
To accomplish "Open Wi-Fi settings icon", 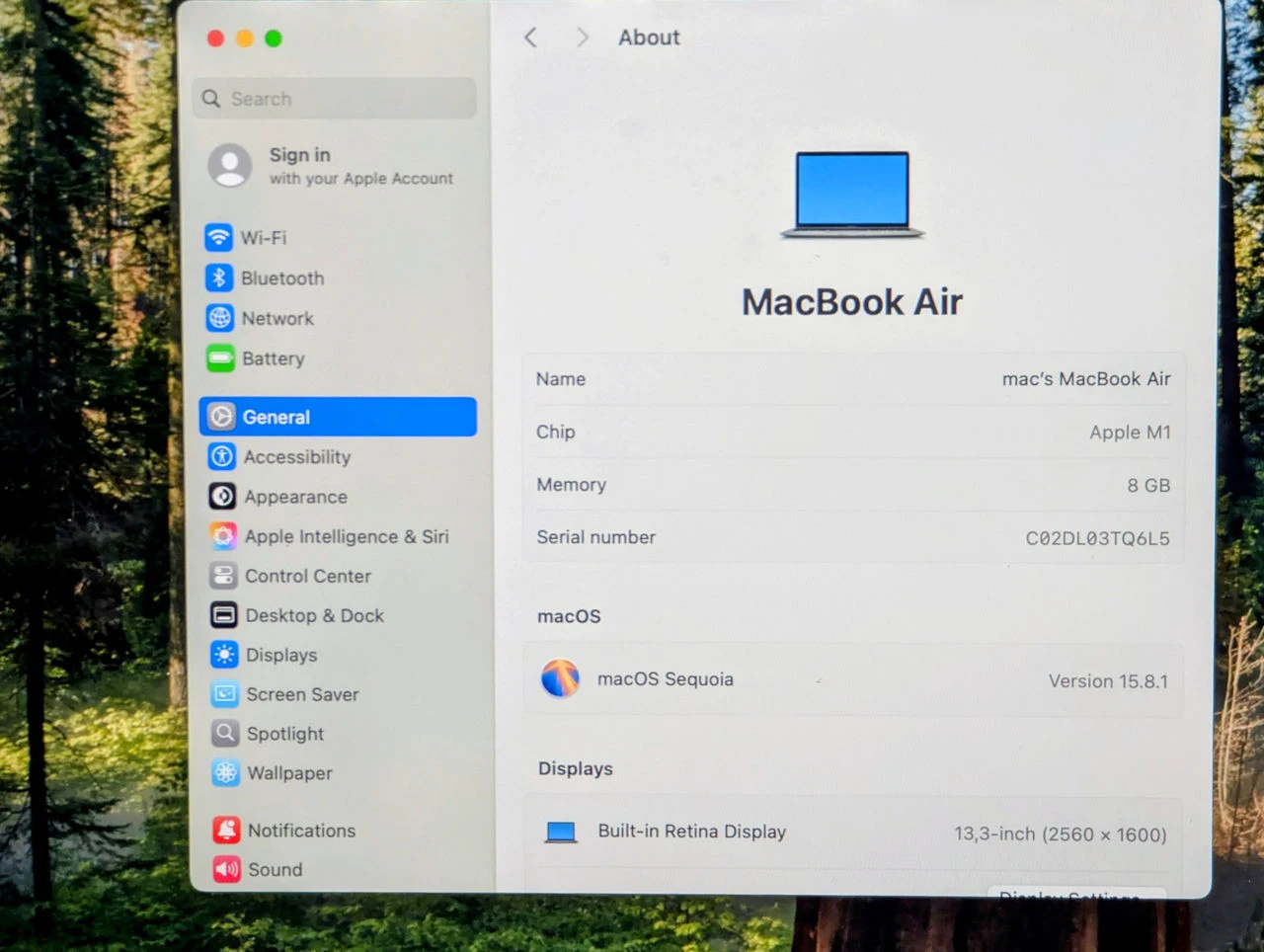I will 218,237.
